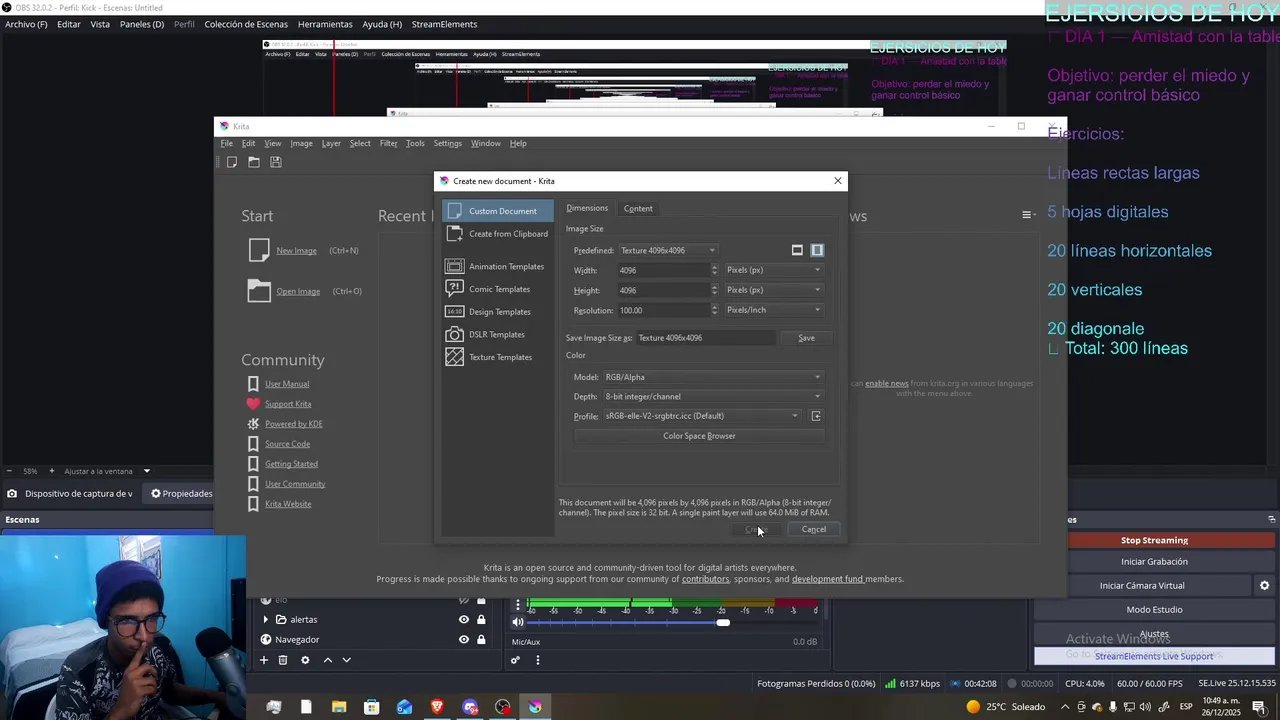Click Stop Streaming button
Screen dimensions: 1280x720
tap(1154, 540)
